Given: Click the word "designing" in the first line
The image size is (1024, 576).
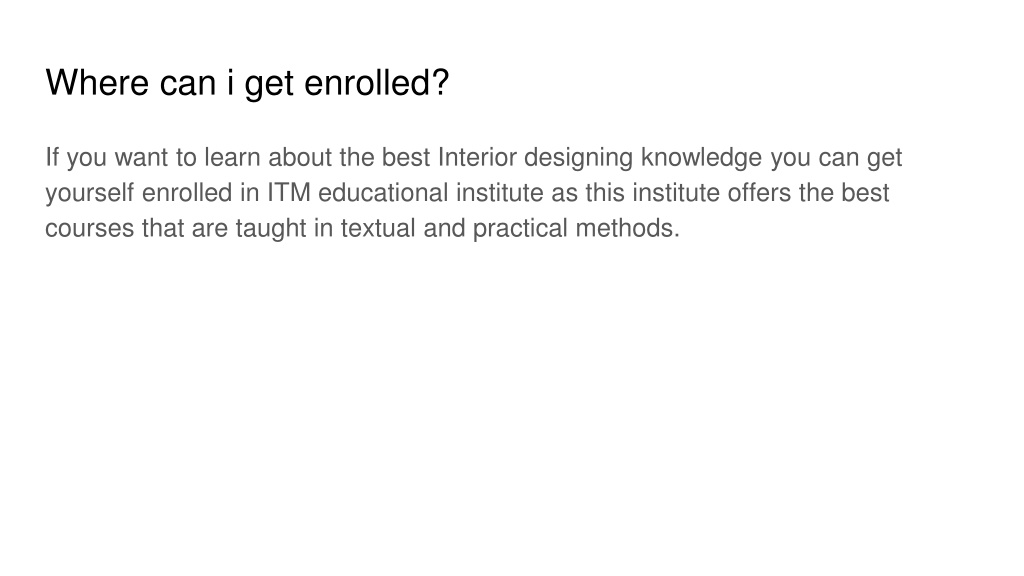Looking at the screenshot, I should point(578,159).
